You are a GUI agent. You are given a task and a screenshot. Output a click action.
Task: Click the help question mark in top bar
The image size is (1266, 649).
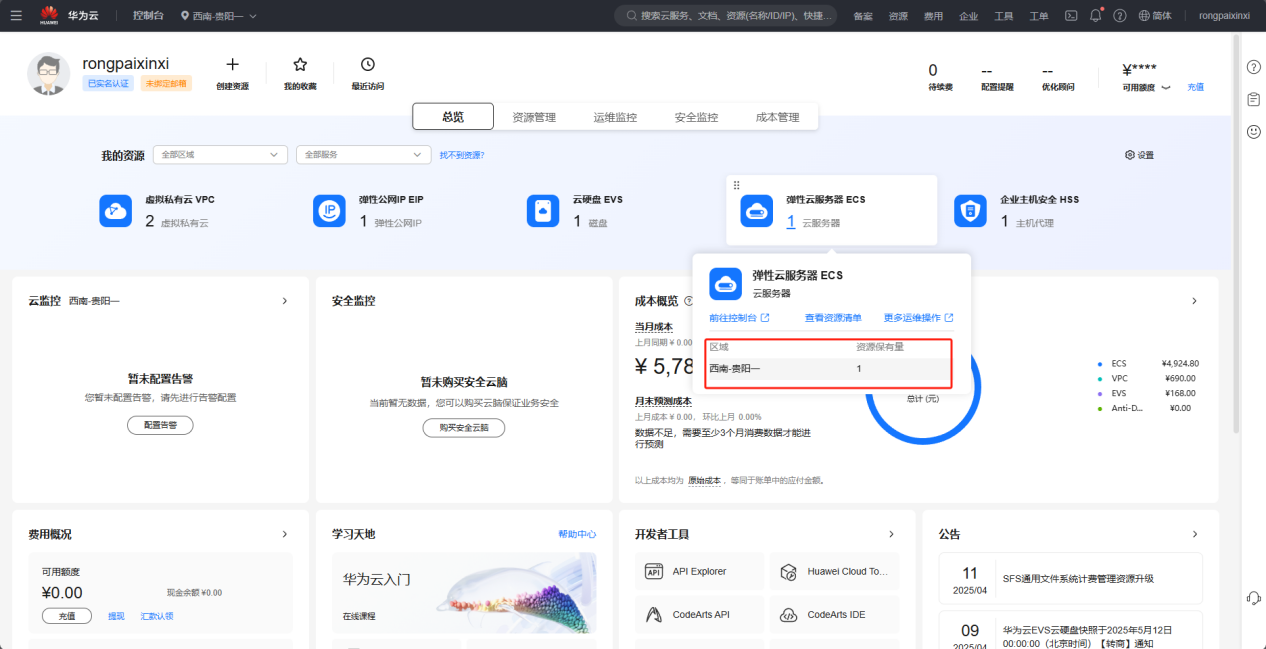coord(1119,16)
